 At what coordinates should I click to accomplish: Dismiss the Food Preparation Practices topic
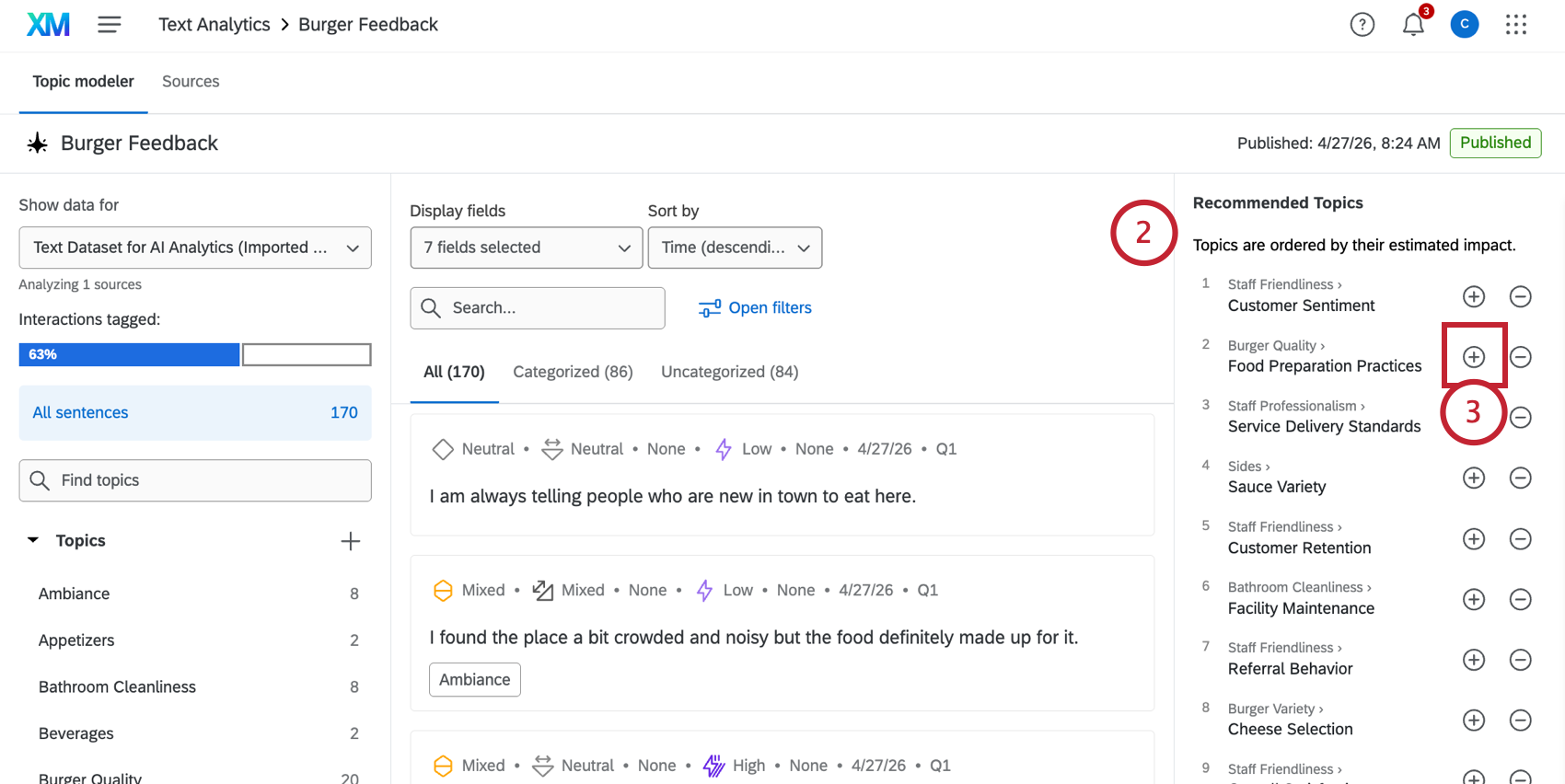tap(1521, 357)
